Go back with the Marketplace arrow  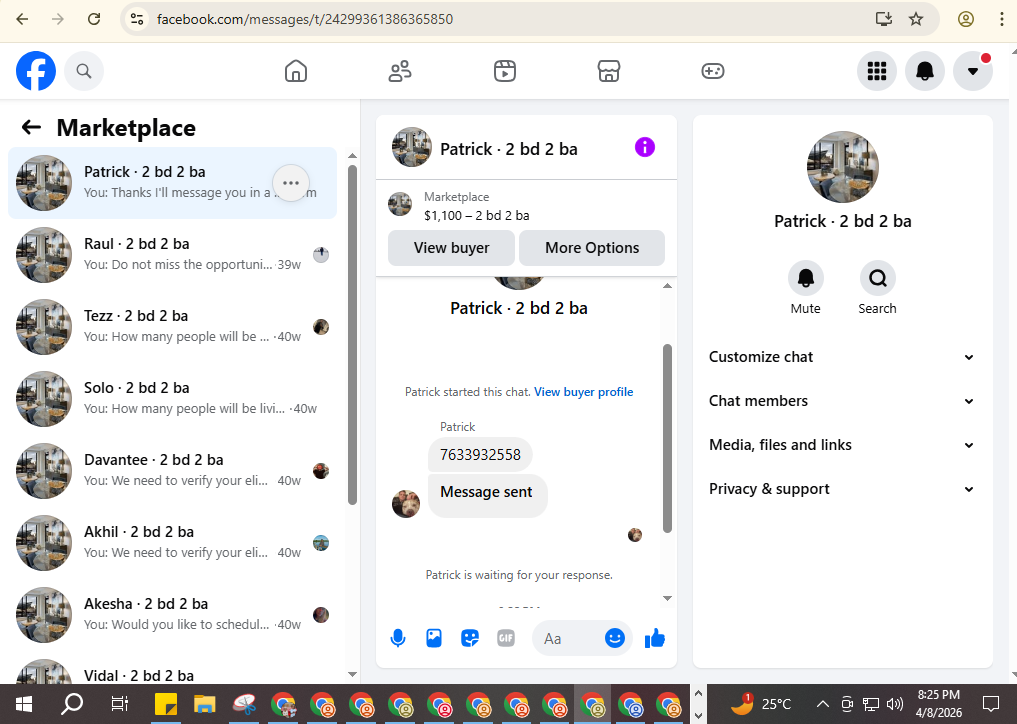point(31,127)
